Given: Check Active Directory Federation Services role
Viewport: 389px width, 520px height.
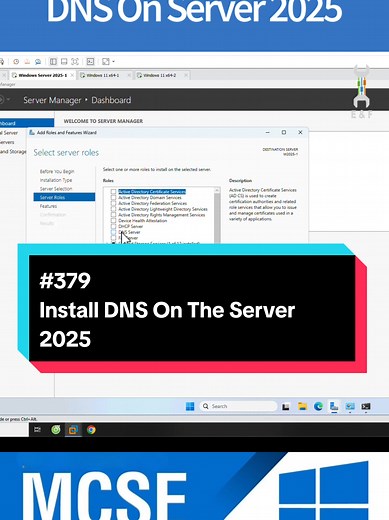Looking at the screenshot, I should (113, 203).
